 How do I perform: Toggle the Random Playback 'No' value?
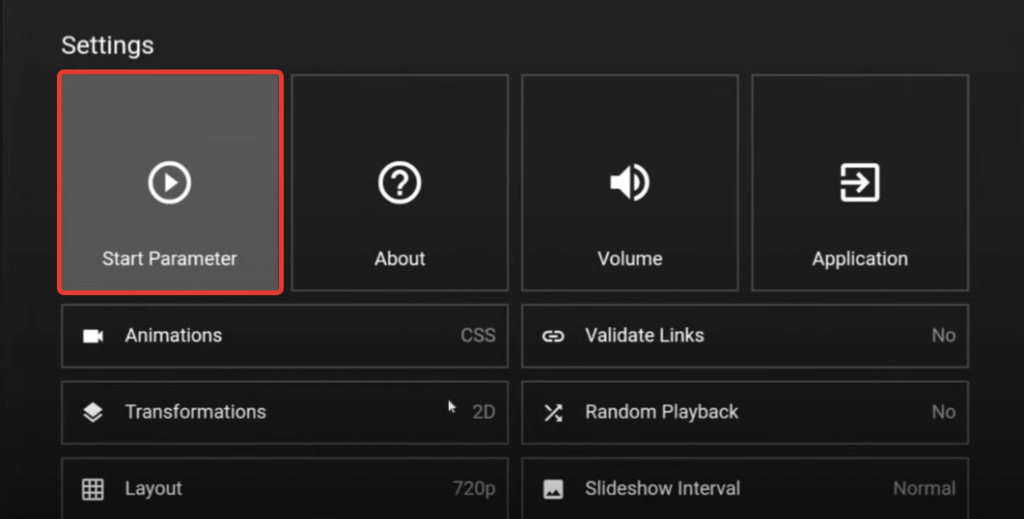coord(943,412)
